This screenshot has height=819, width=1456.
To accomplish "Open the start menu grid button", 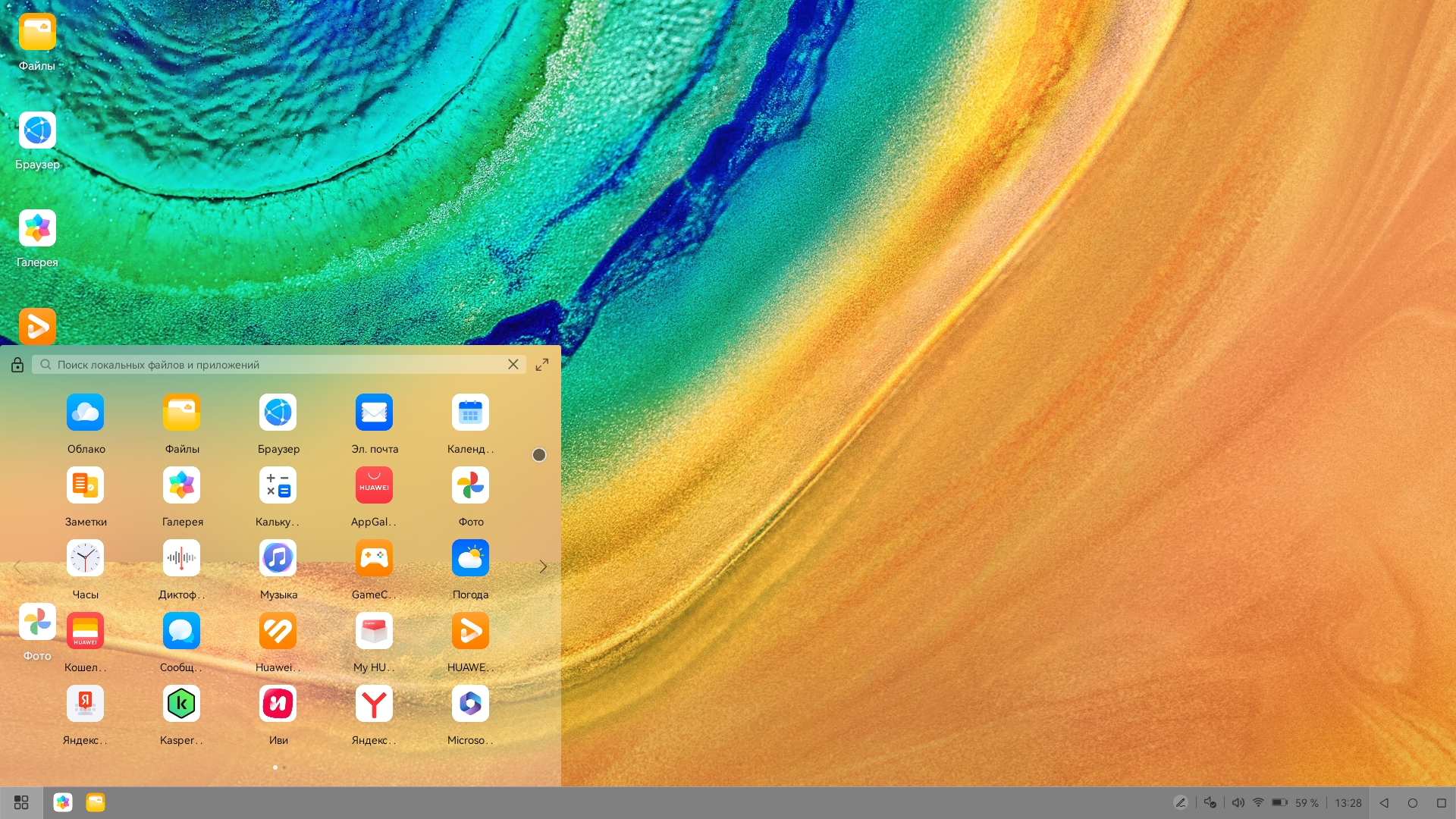I will tap(21, 802).
